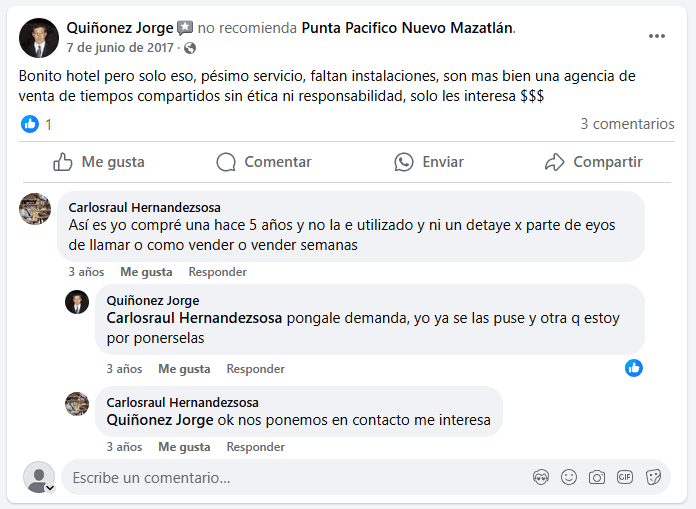Click Comentar to write a comment

coord(264,162)
